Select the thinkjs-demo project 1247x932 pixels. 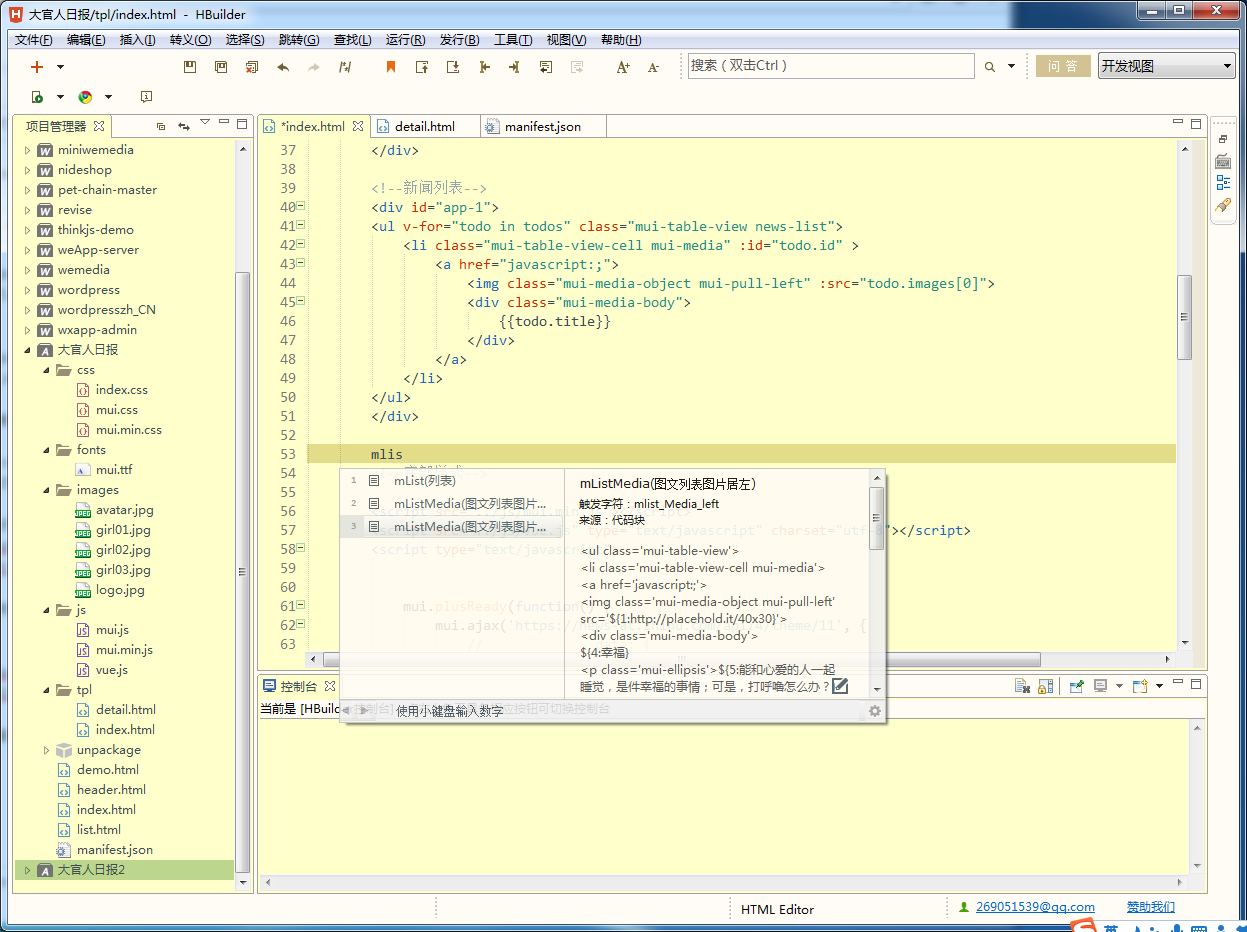(96, 230)
